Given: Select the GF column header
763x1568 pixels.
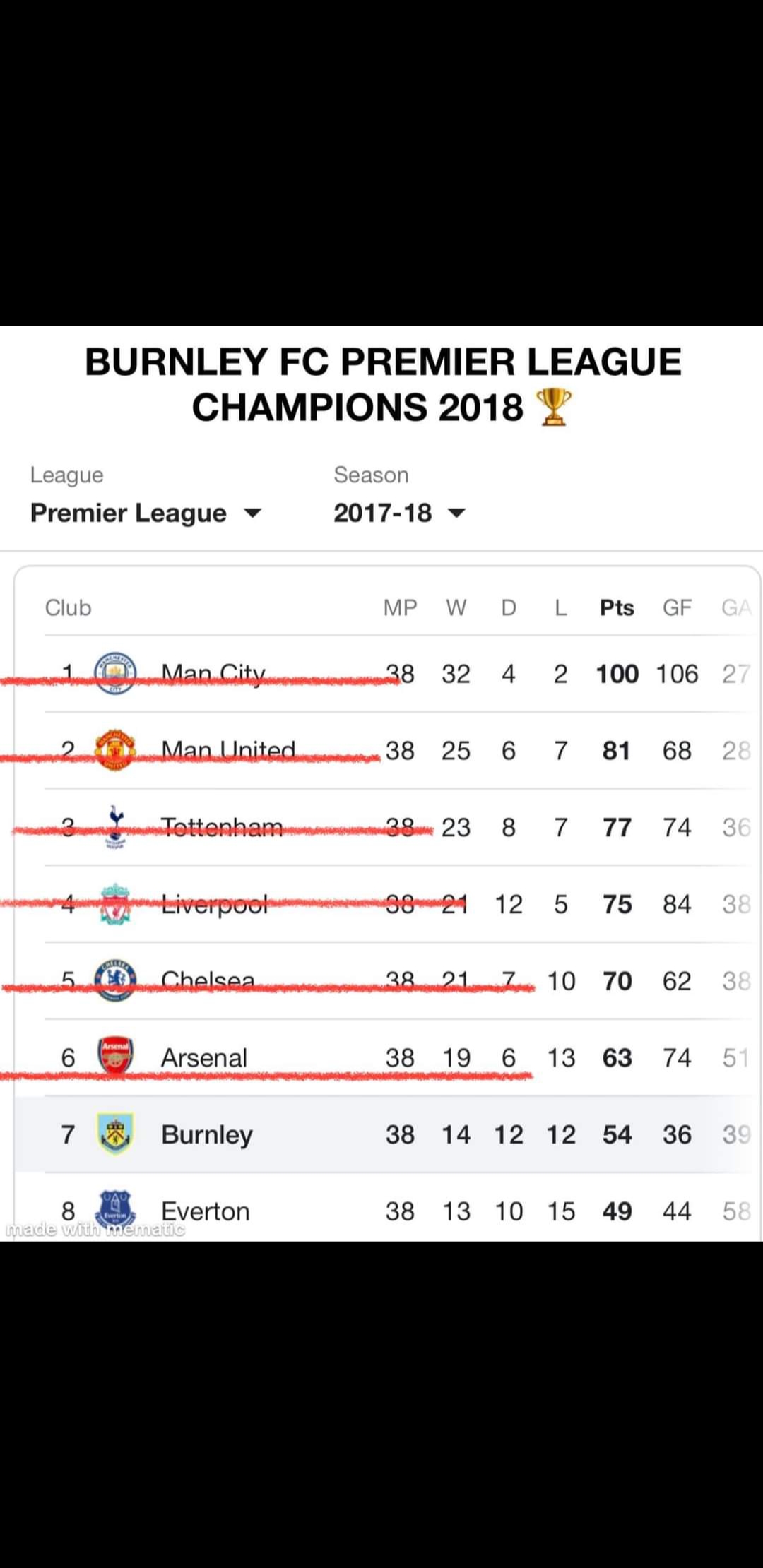Looking at the screenshot, I should [x=676, y=607].
